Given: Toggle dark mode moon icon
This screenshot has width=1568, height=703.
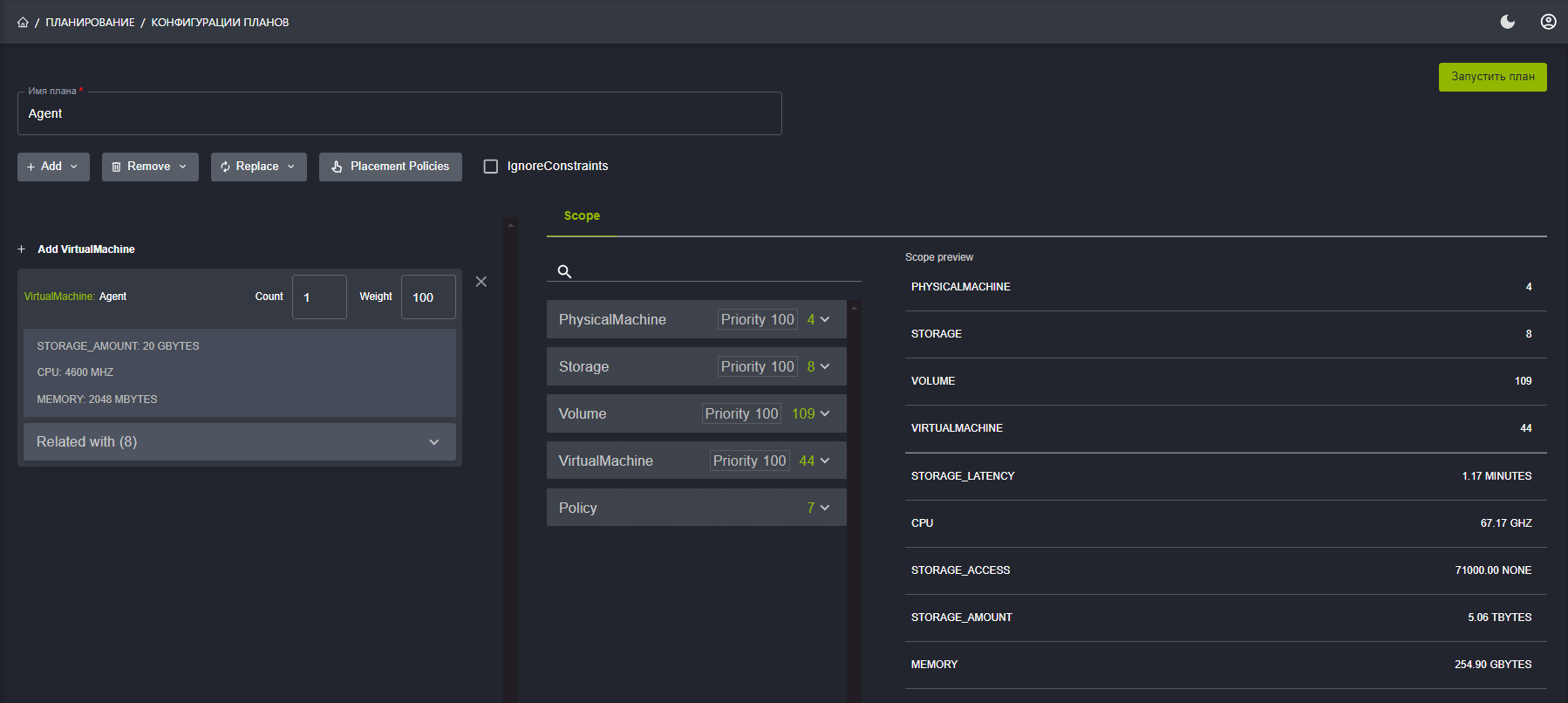Looking at the screenshot, I should point(1508,22).
